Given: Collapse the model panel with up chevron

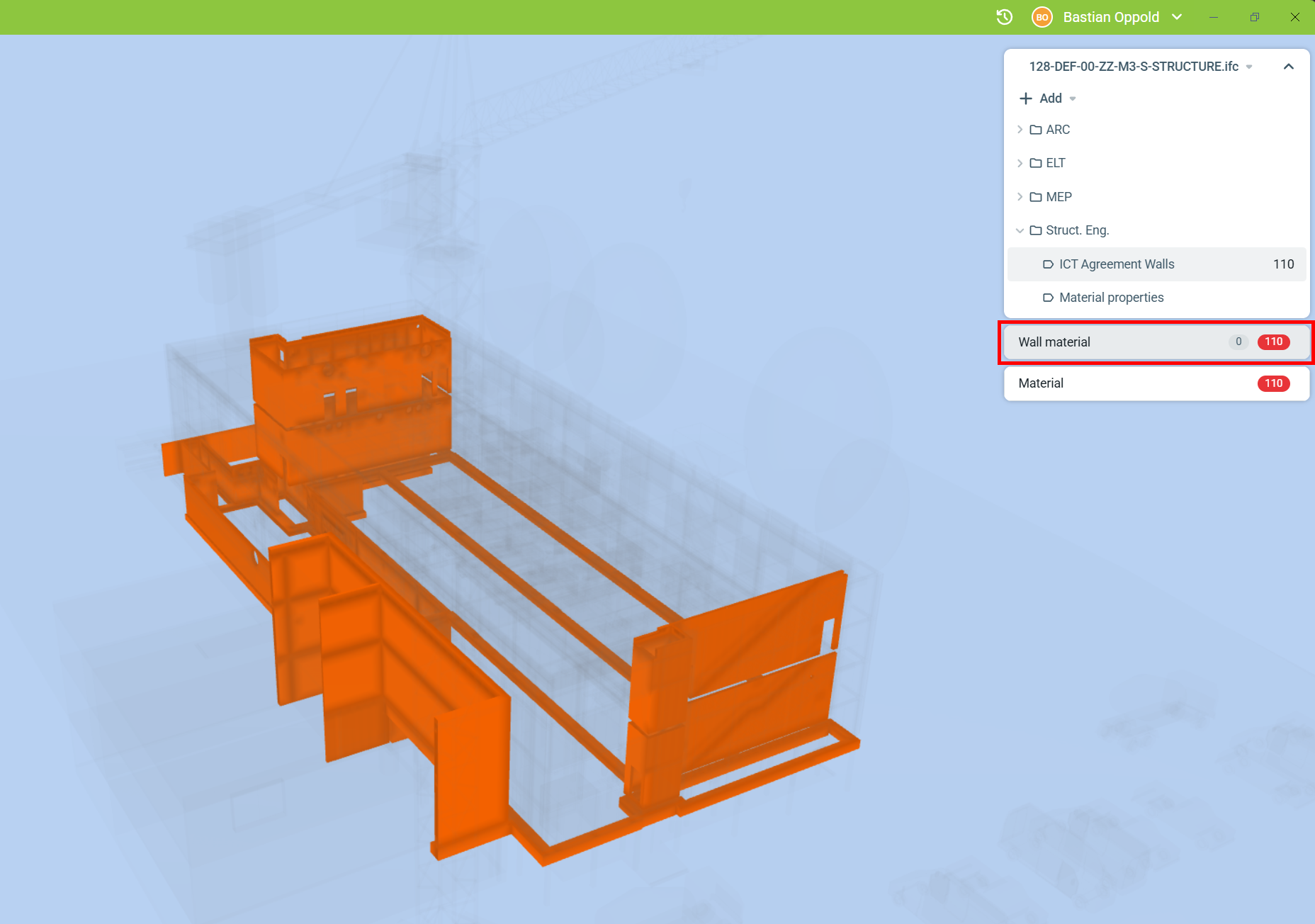Looking at the screenshot, I should (x=1288, y=67).
